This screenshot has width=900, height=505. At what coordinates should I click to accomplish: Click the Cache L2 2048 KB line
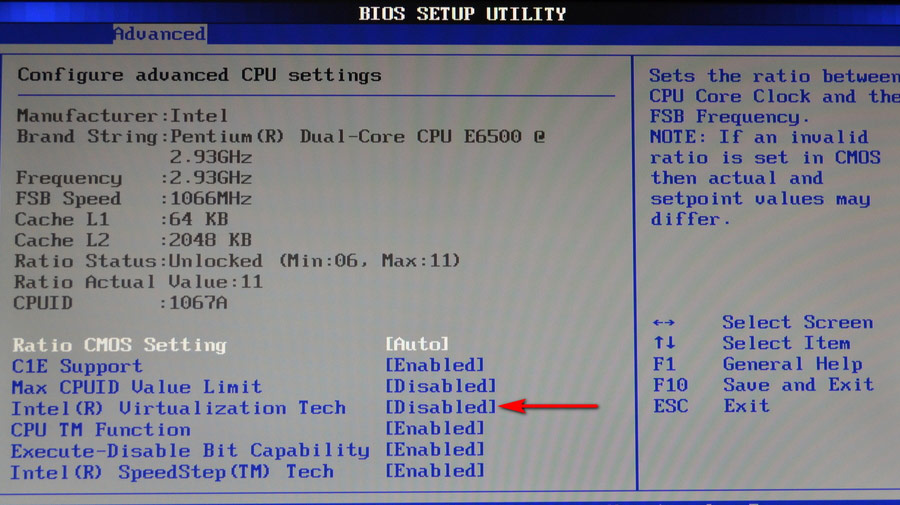[x=133, y=240]
